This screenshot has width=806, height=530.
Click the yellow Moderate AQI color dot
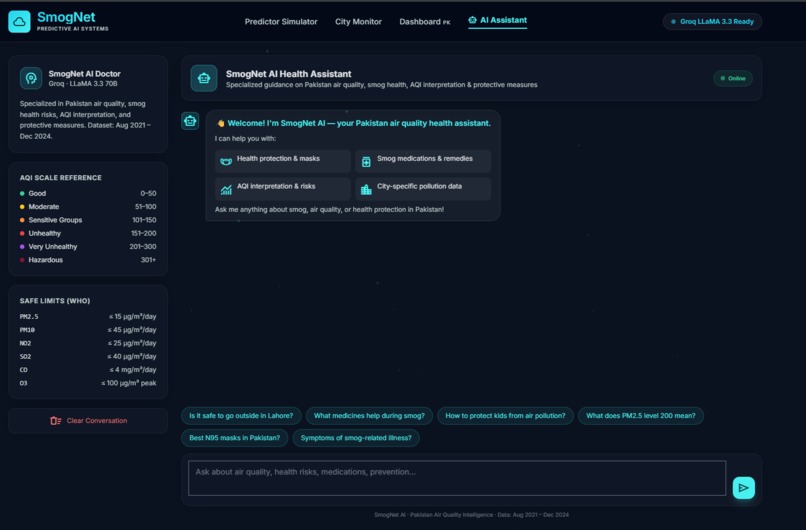[x=22, y=207]
